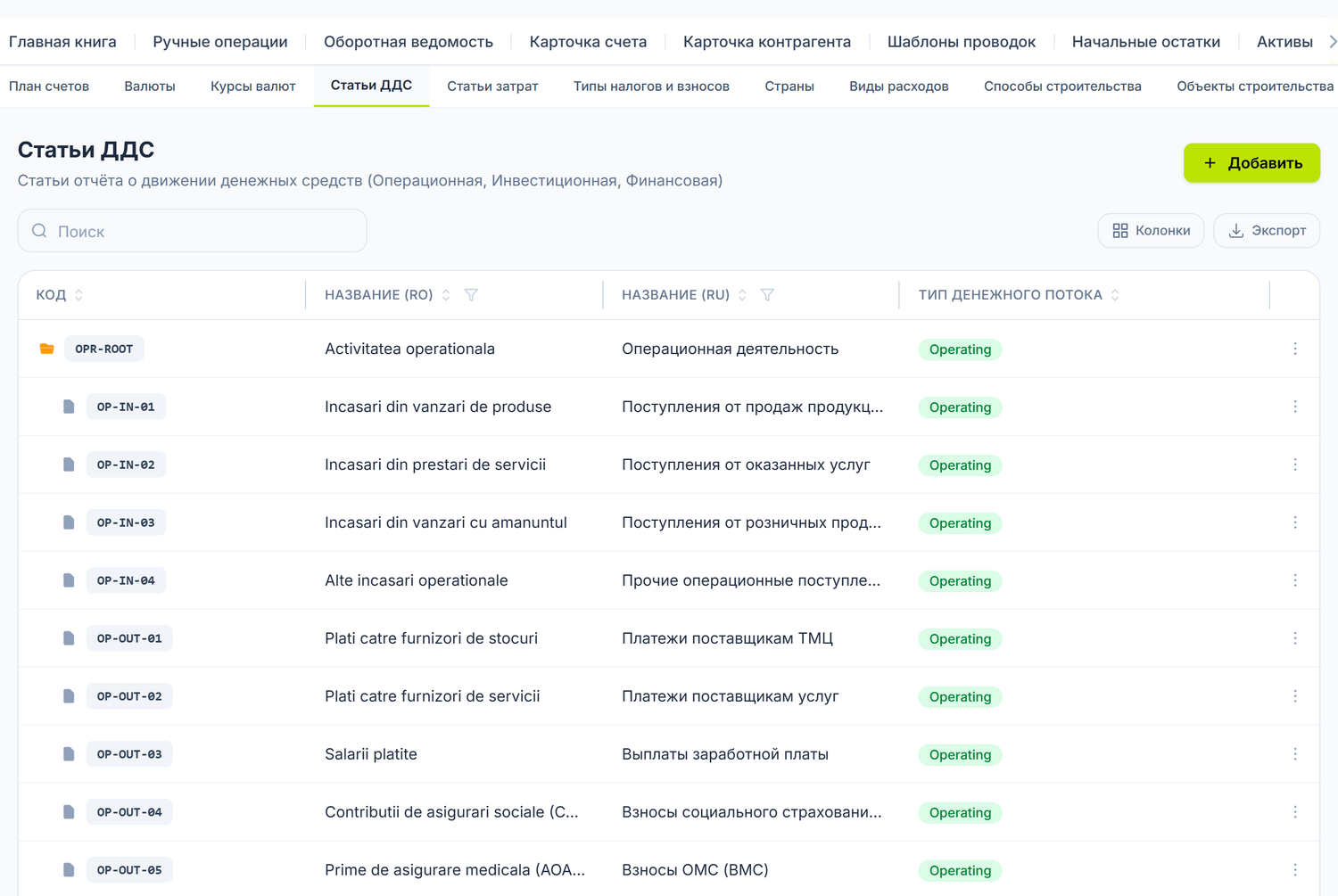Screen dimensions: 1338x896
Task: Click the OP-OUT-05 code badge
Action: pyautogui.click(x=129, y=870)
